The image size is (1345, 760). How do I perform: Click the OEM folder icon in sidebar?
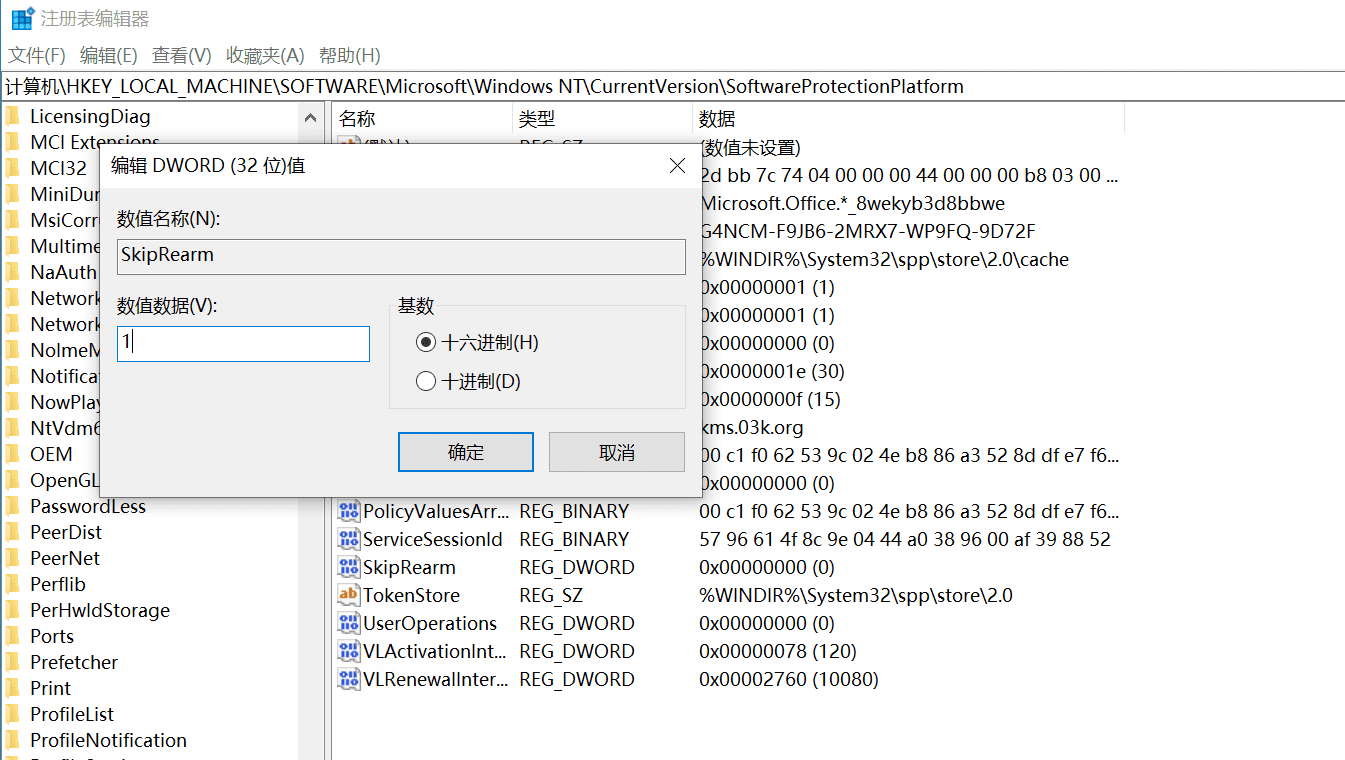click(14, 453)
